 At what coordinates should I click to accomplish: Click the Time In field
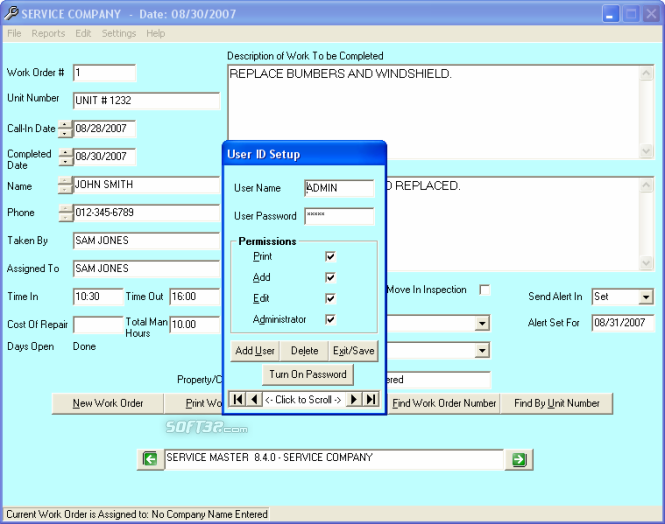tap(98, 297)
